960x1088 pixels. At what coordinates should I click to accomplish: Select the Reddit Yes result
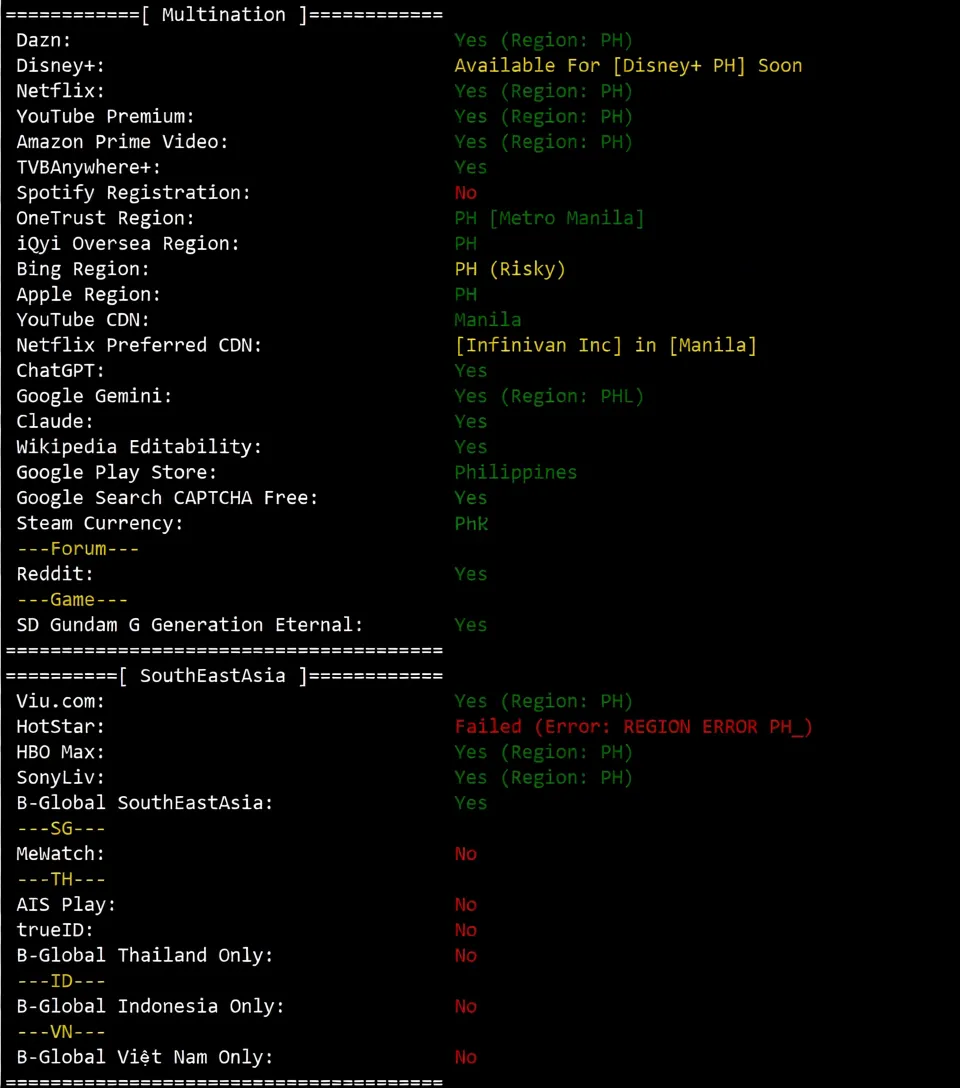(x=470, y=573)
